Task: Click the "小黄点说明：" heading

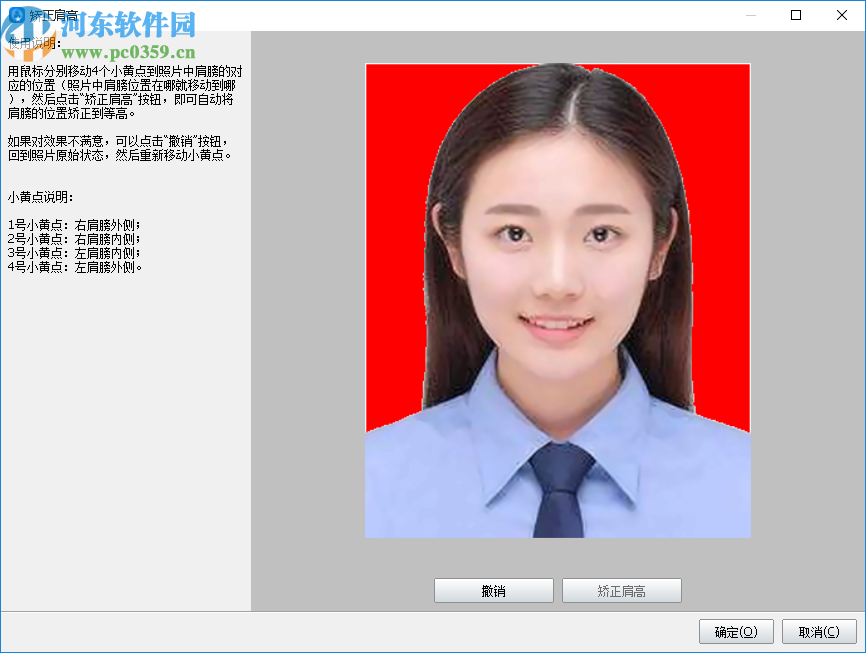Action: pyautogui.click(x=40, y=197)
